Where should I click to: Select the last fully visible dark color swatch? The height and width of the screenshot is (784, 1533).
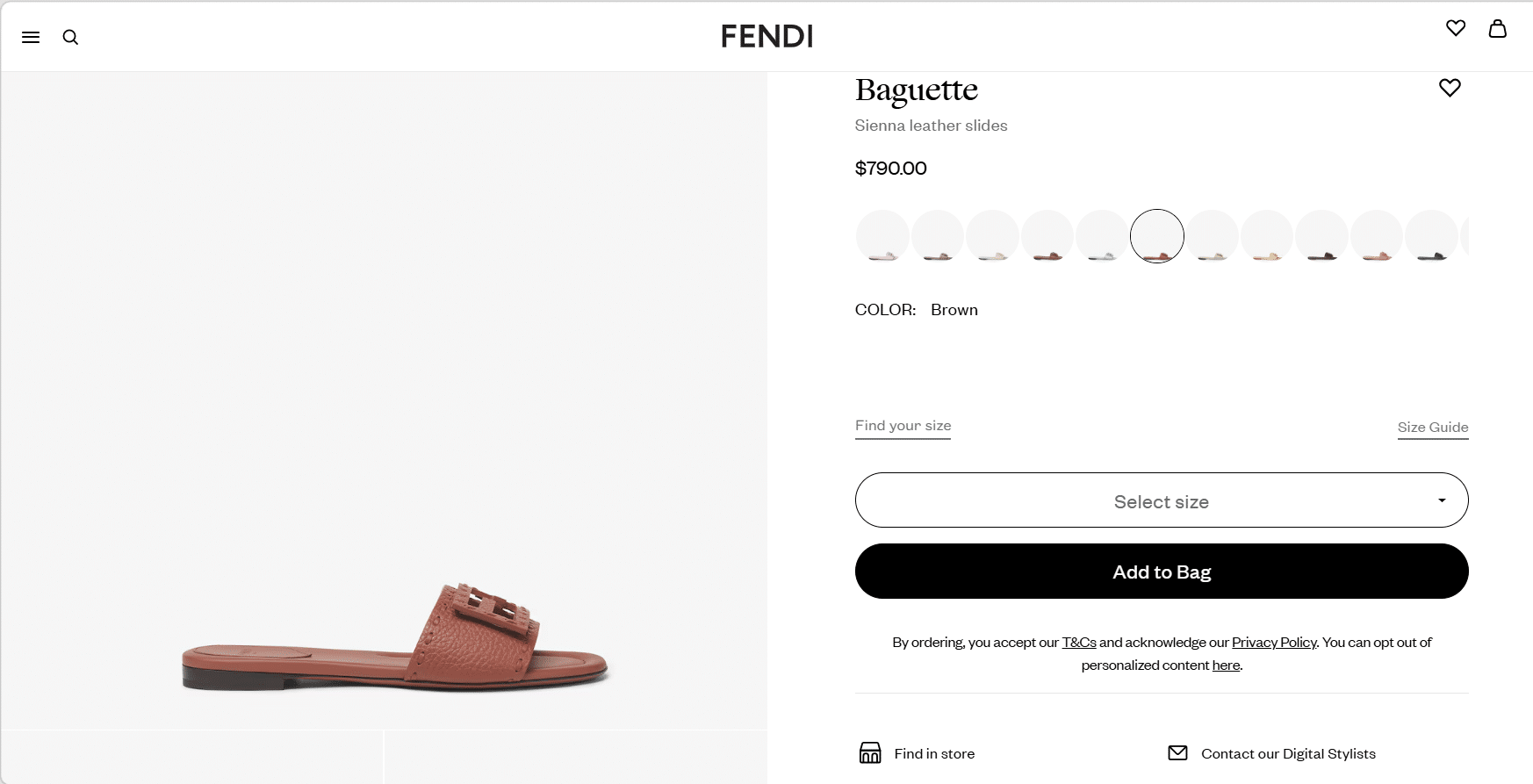tap(1431, 236)
